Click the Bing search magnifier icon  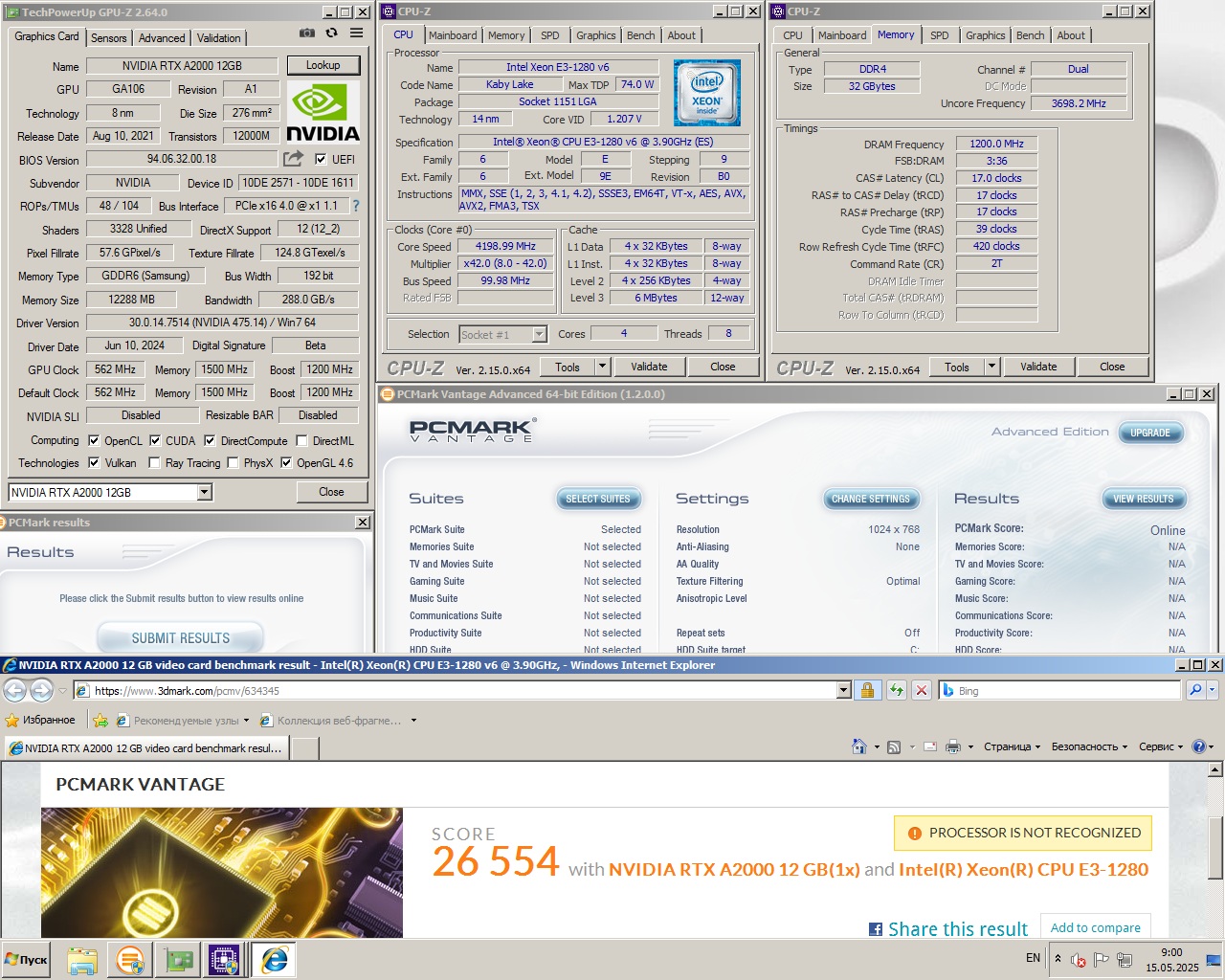point(1195,690)
